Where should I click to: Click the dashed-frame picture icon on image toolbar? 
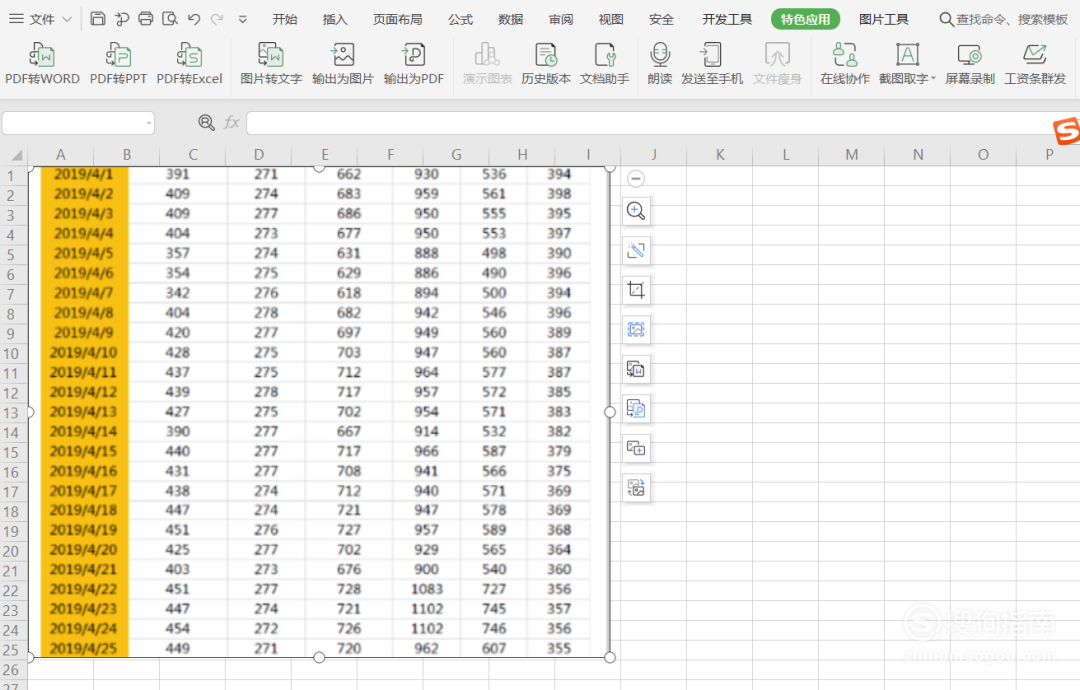[x=636, y=330]
